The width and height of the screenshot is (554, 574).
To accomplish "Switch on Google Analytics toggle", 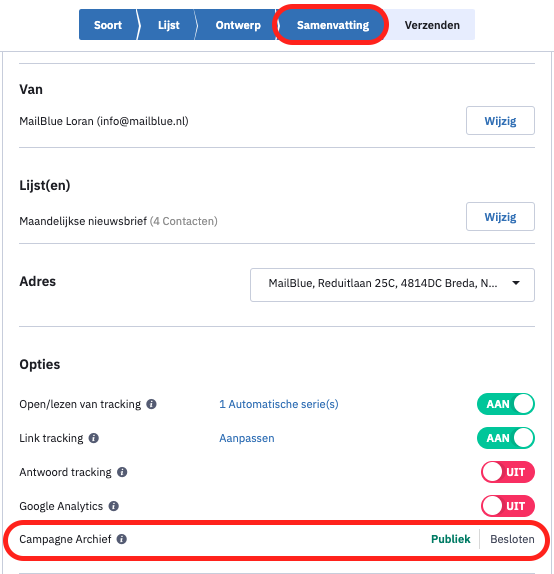I will [x=508, y=506].
